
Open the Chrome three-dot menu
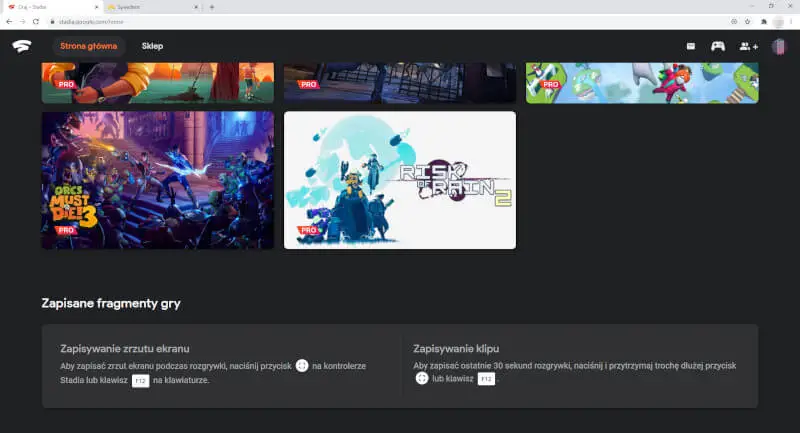(791, 21)
